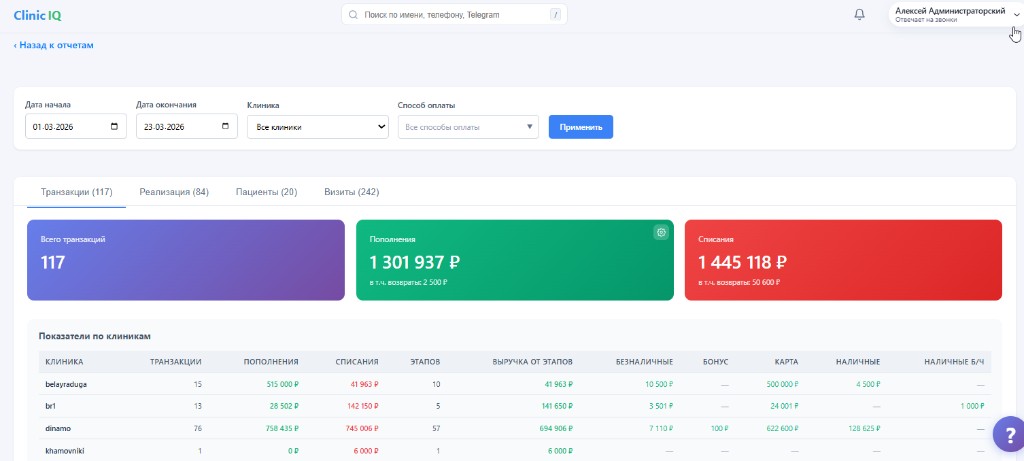This screenshot has height=461, width=1024.
Task: Open calendar picker for Дата окончания
Action: click(x=225, y=127)
